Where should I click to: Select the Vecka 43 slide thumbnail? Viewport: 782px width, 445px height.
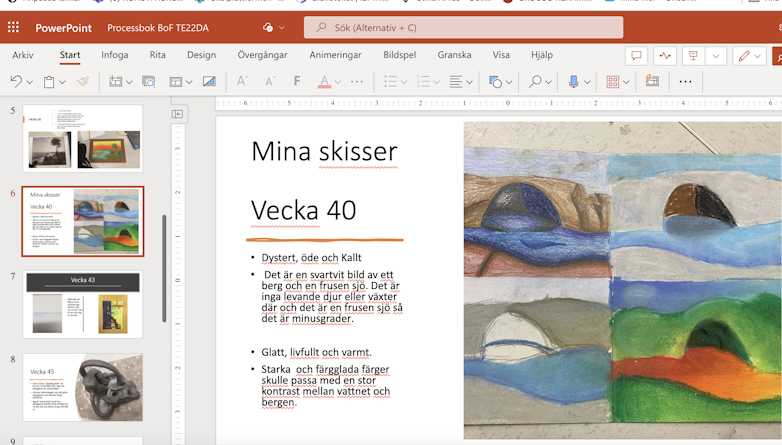83,304
